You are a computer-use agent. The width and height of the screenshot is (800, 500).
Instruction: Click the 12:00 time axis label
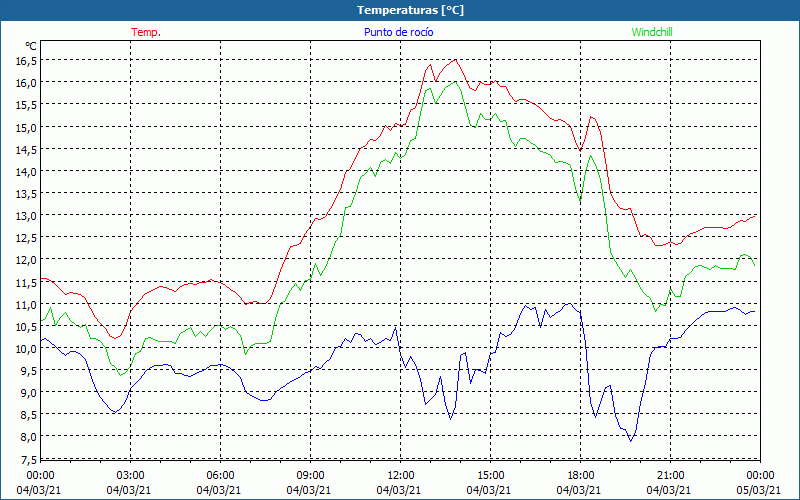click(x=401, y=475)
